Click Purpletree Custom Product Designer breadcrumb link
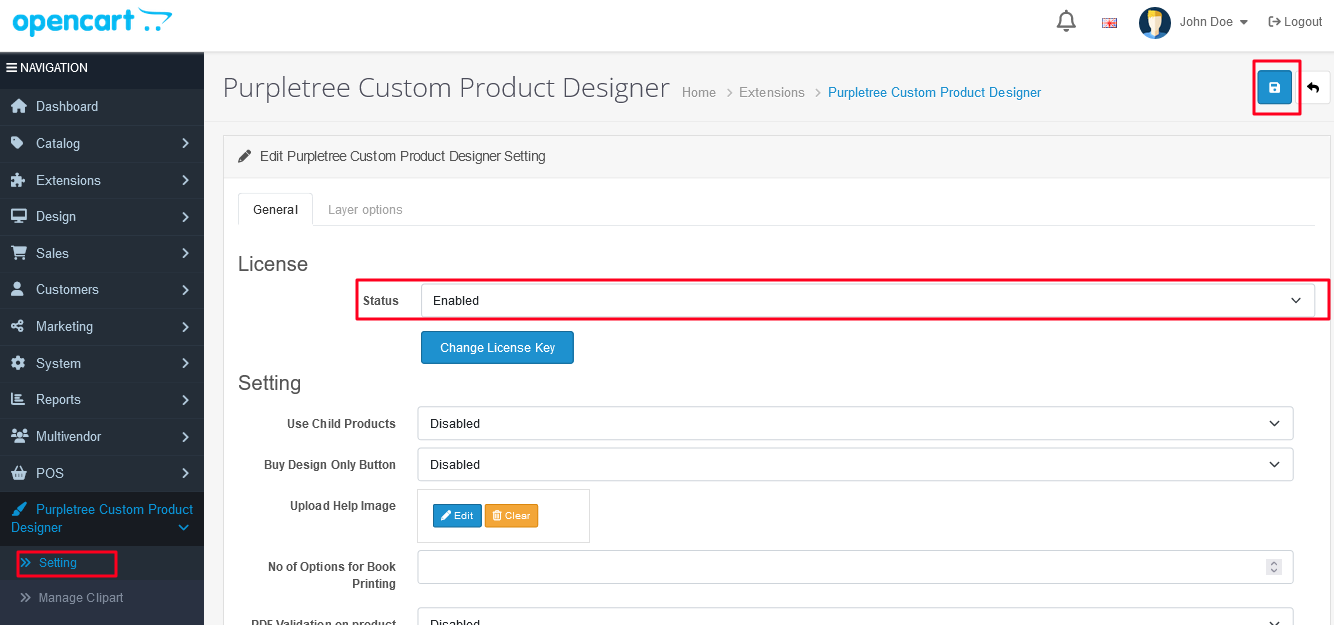1334x625 pixels. point(935,92)
